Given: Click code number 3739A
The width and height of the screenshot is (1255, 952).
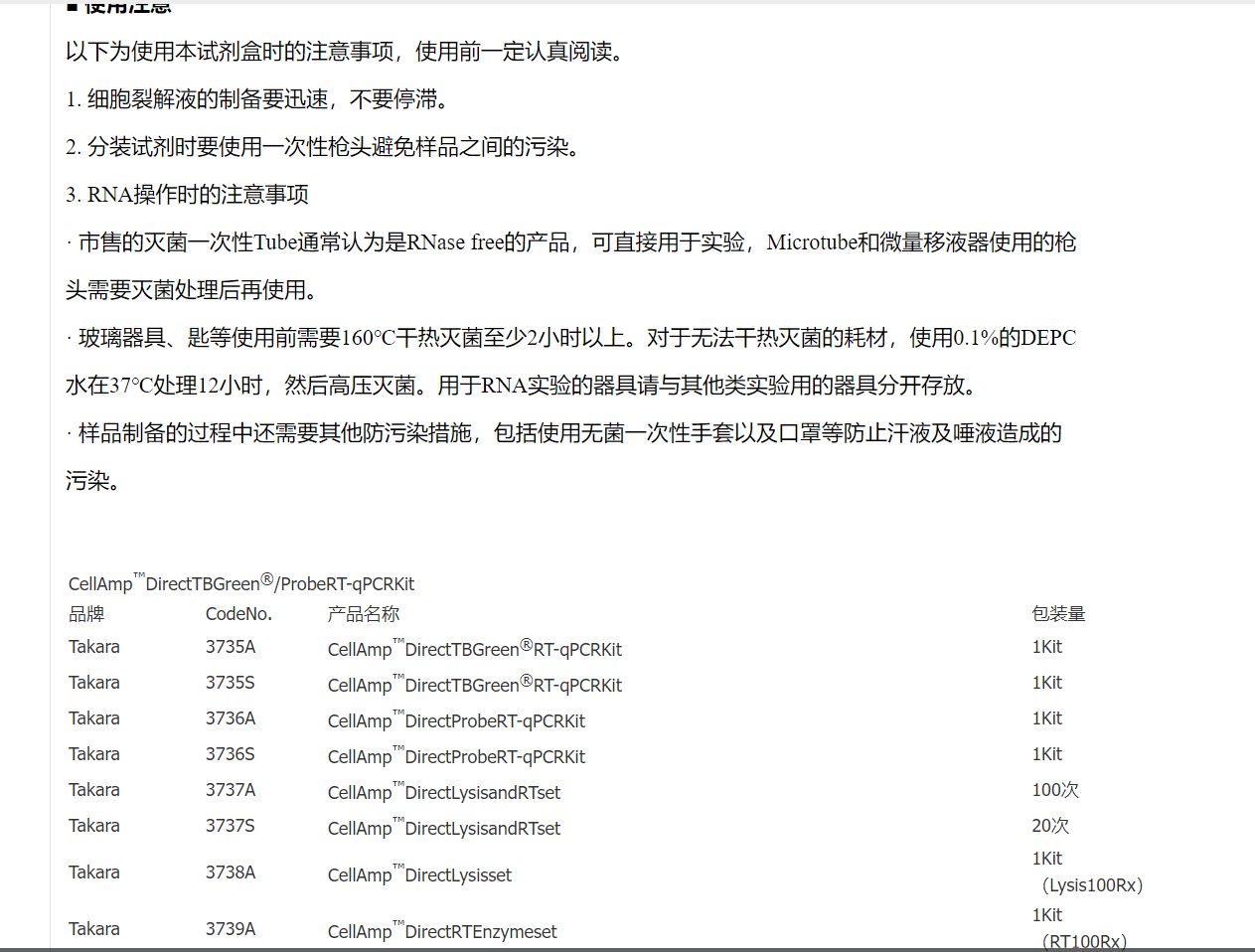Looking at the screenshot, I should tap(231, 929).
